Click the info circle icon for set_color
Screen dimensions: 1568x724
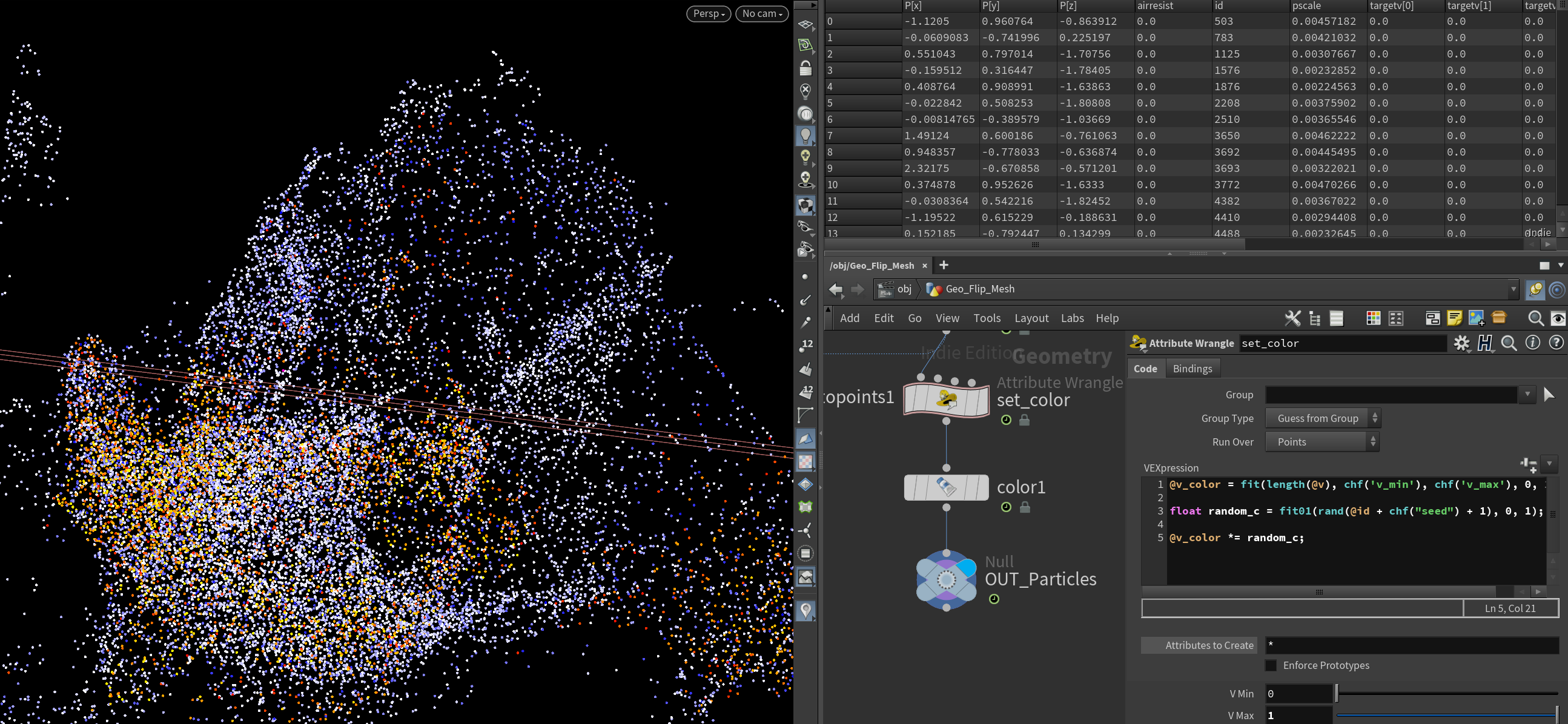coord(1533,343)
